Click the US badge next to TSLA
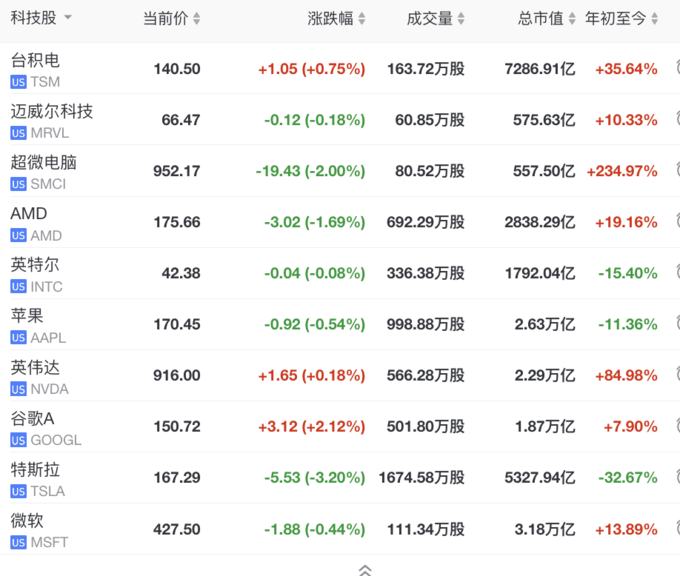Image resolution: width=680 pixels, height=576 pixels. 18,491
